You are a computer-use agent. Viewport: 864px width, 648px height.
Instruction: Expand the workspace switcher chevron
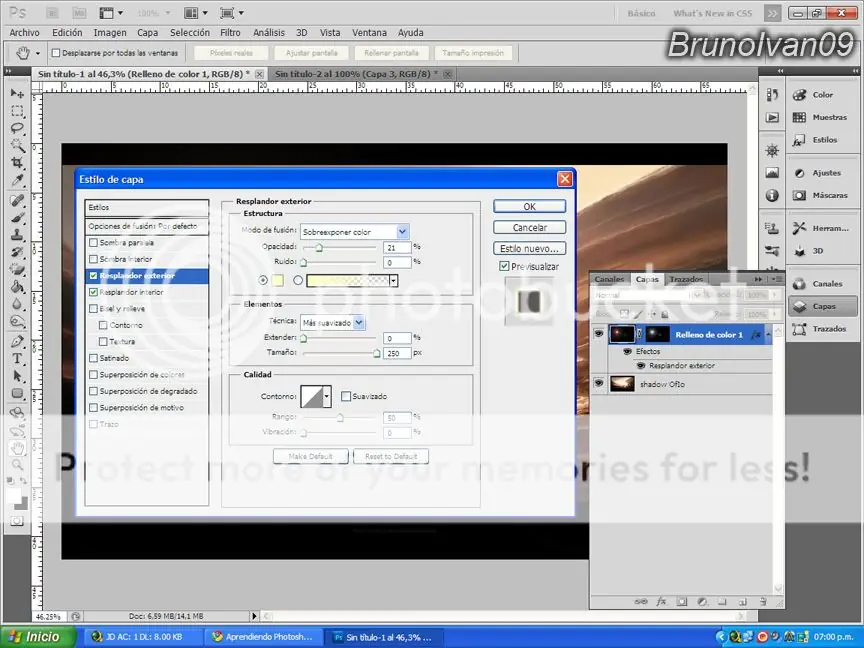coord(773,13)
